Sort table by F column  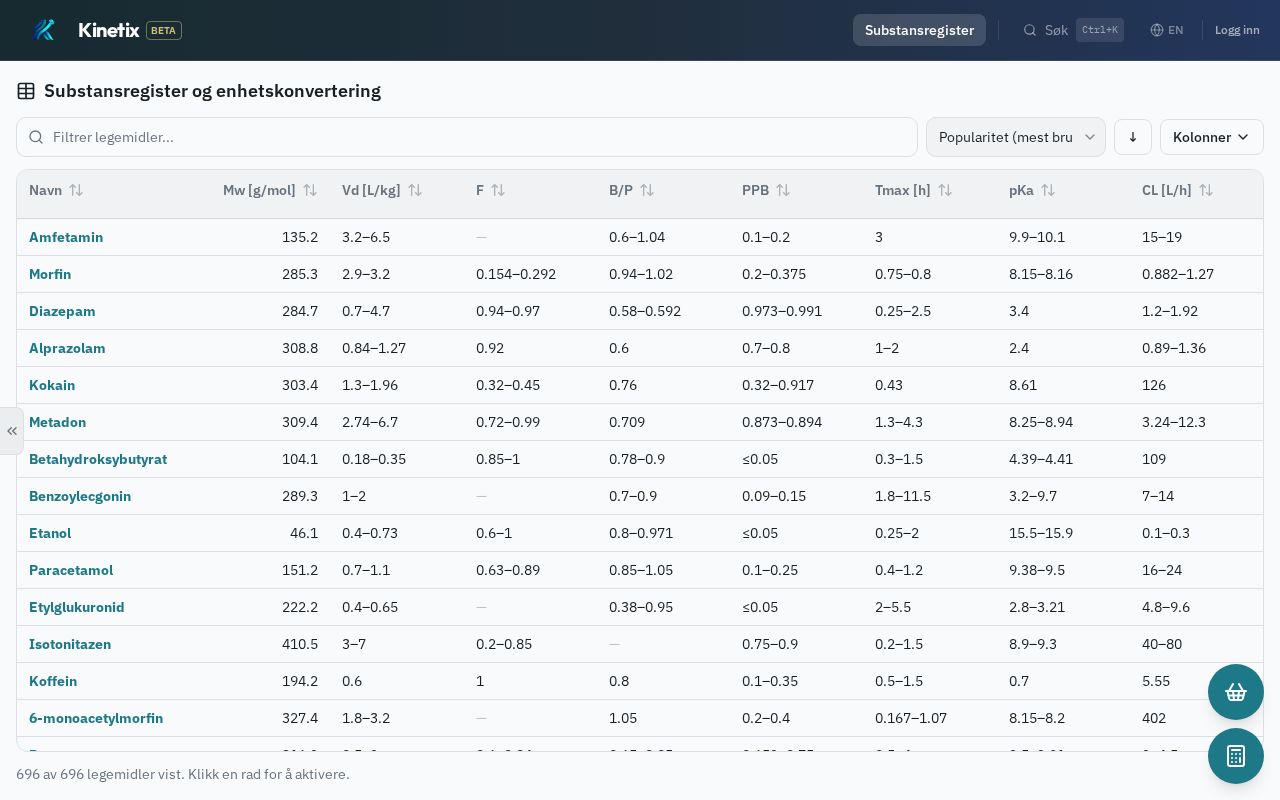click(x=490, y=190)
